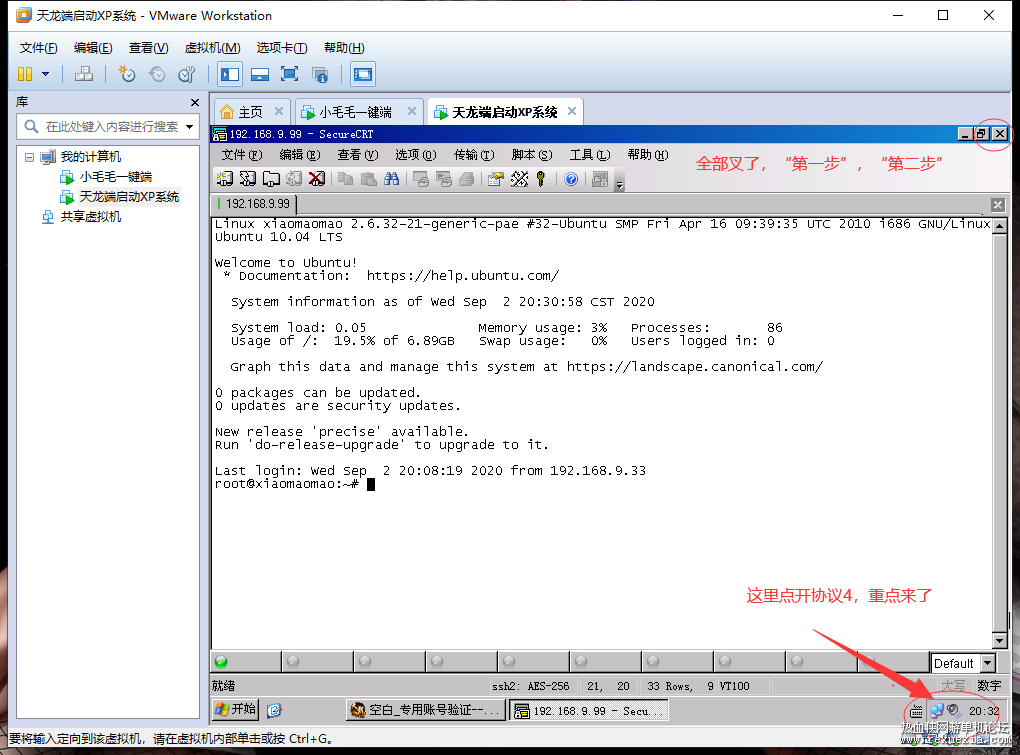Click SecureCRT Reconnect toolbar icon

294,179
